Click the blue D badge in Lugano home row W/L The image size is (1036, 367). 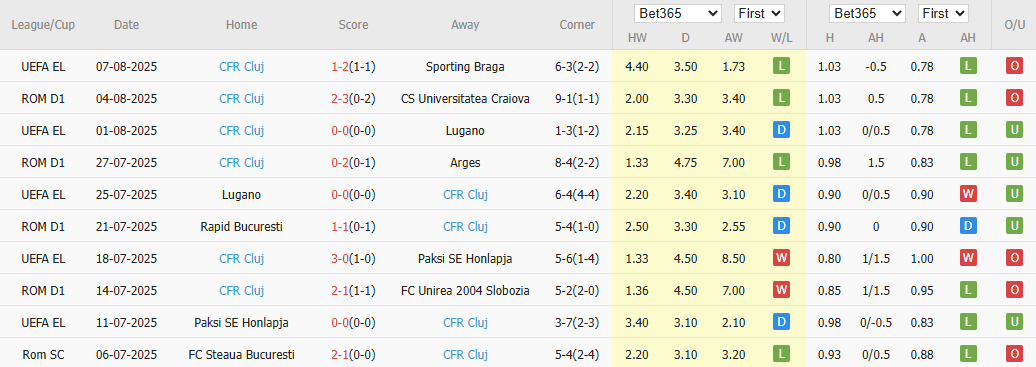(782, 194)
